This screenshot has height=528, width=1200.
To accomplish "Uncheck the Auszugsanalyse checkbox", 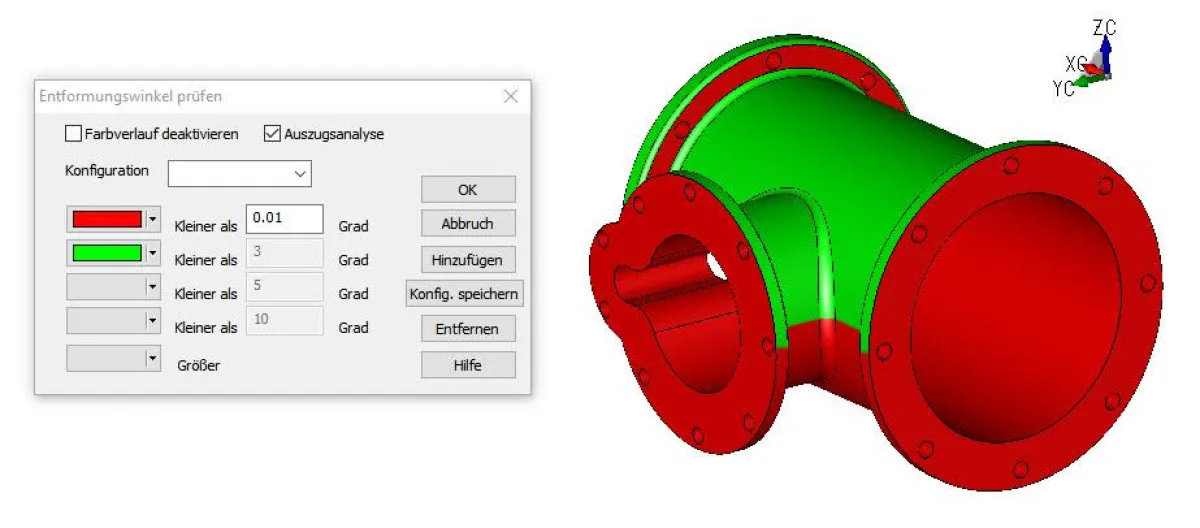I will (271, 133).
